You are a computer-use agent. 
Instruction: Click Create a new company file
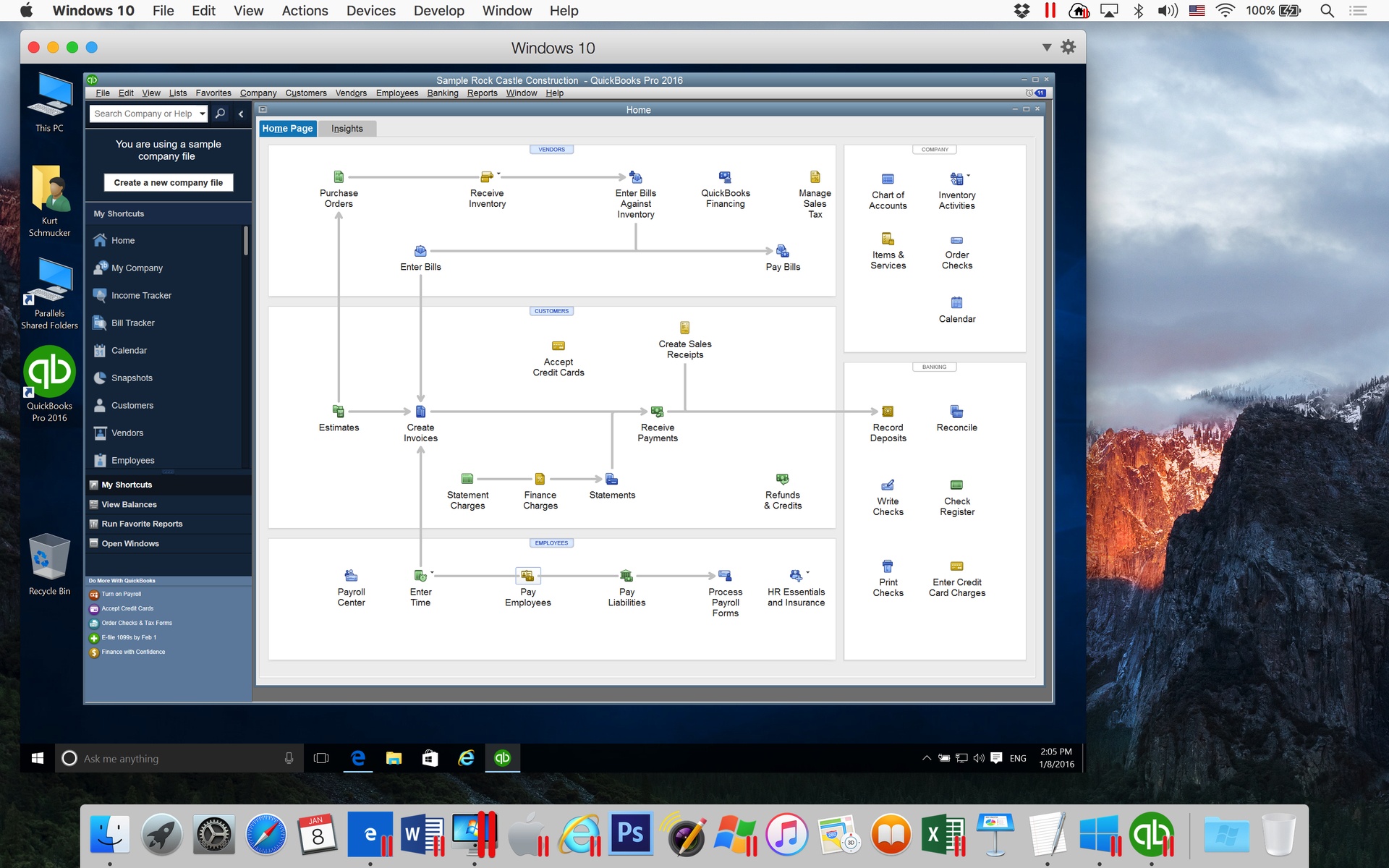click(x=168, y=183)
